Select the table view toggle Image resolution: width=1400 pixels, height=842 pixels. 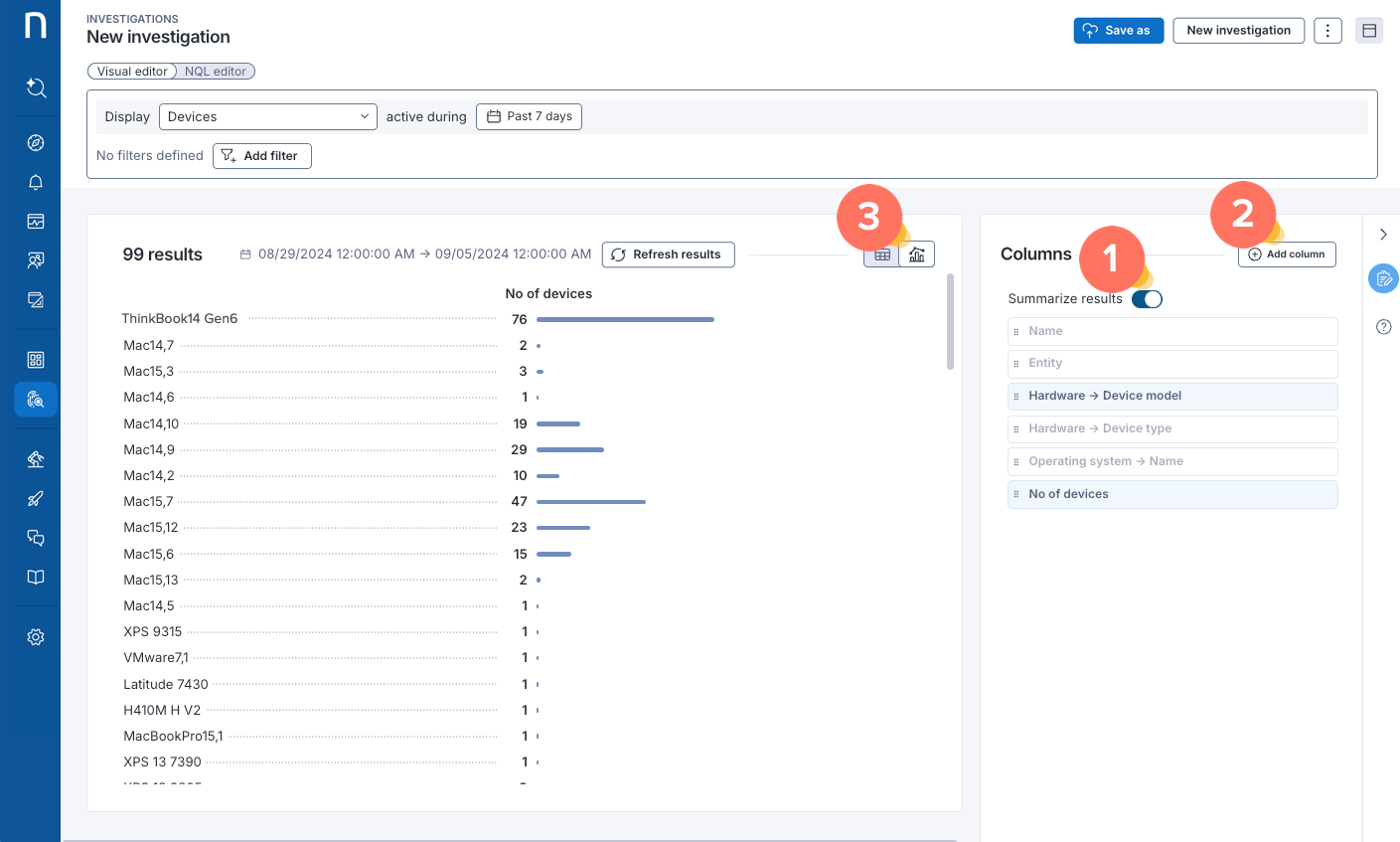click(881, 254)
